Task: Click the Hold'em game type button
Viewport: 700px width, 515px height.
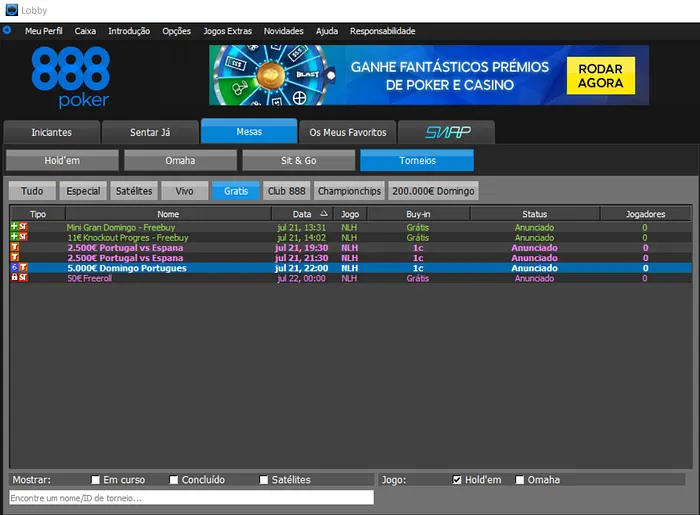Action: click(62, 160)
